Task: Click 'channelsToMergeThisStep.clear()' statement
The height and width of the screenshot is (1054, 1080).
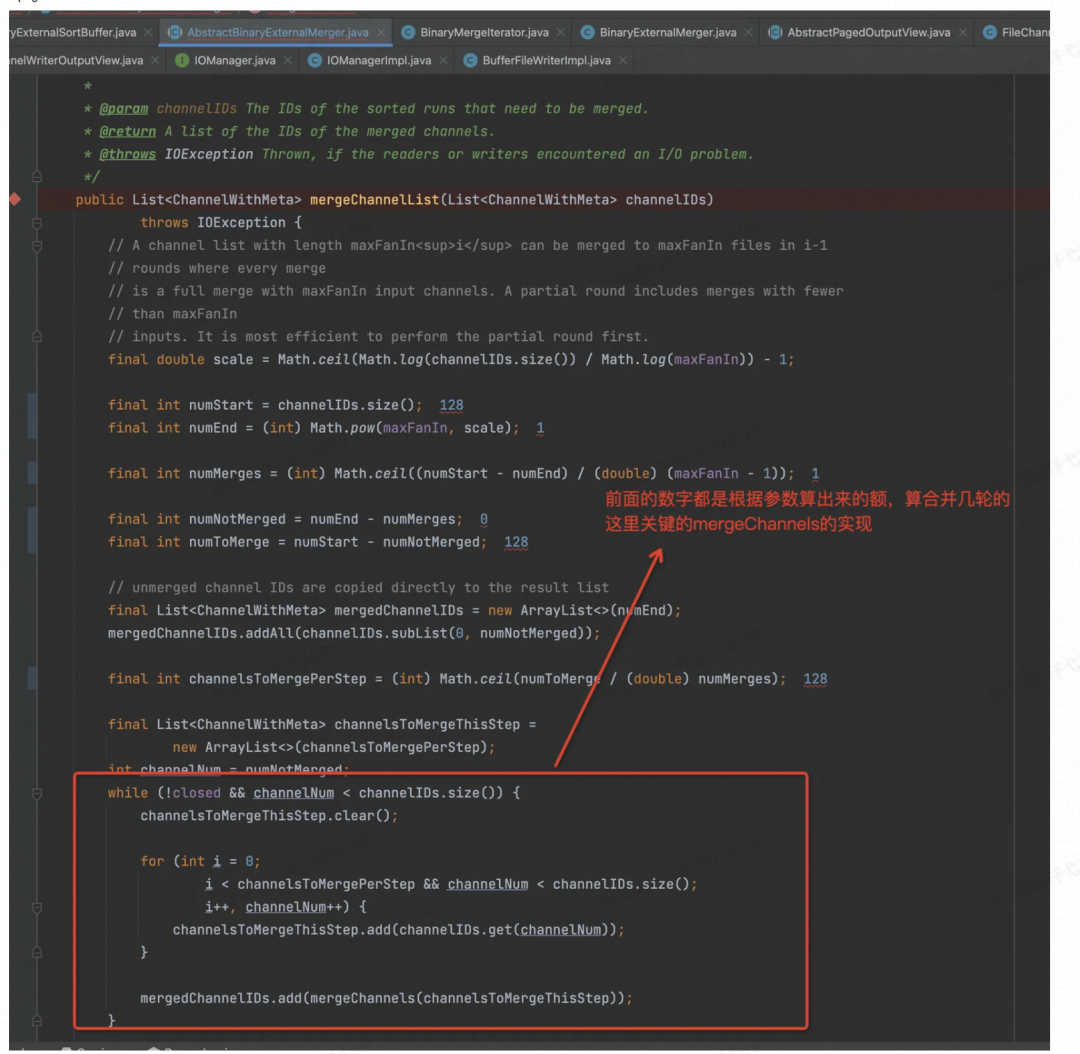Action: [x=269, y=816]
